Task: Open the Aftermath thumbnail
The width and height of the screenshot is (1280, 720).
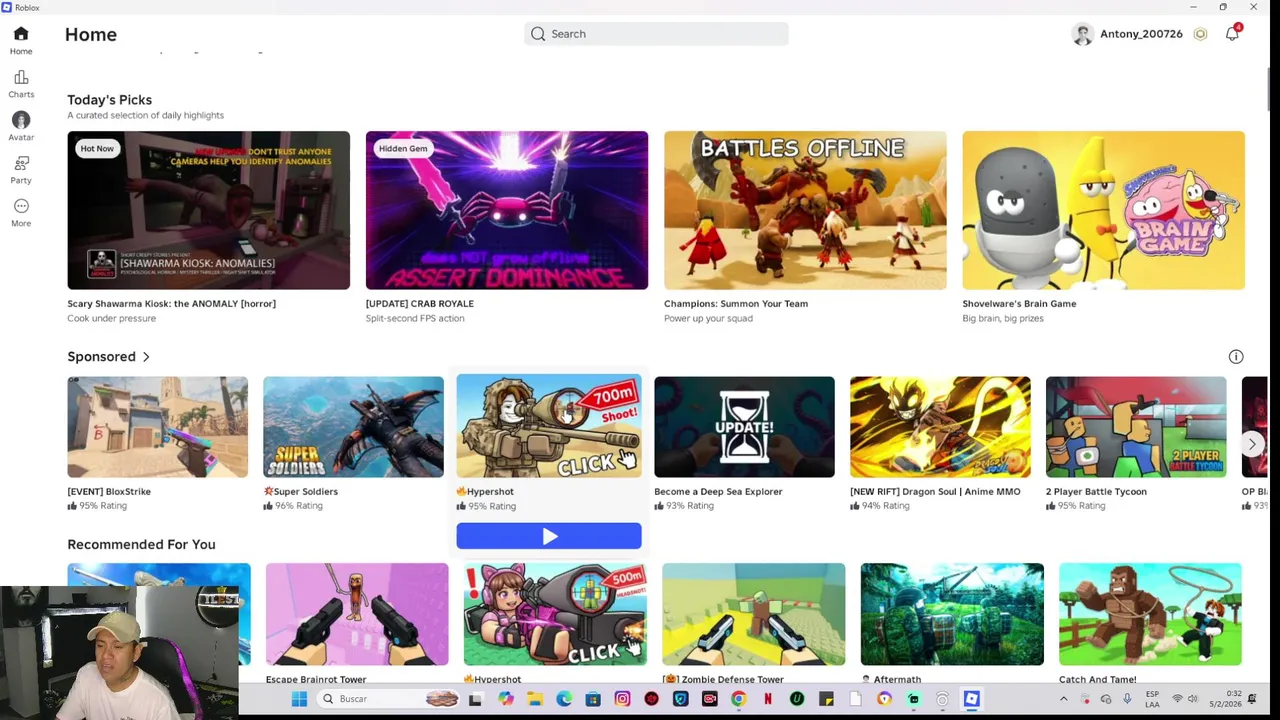Action: [x=952, y=614]
